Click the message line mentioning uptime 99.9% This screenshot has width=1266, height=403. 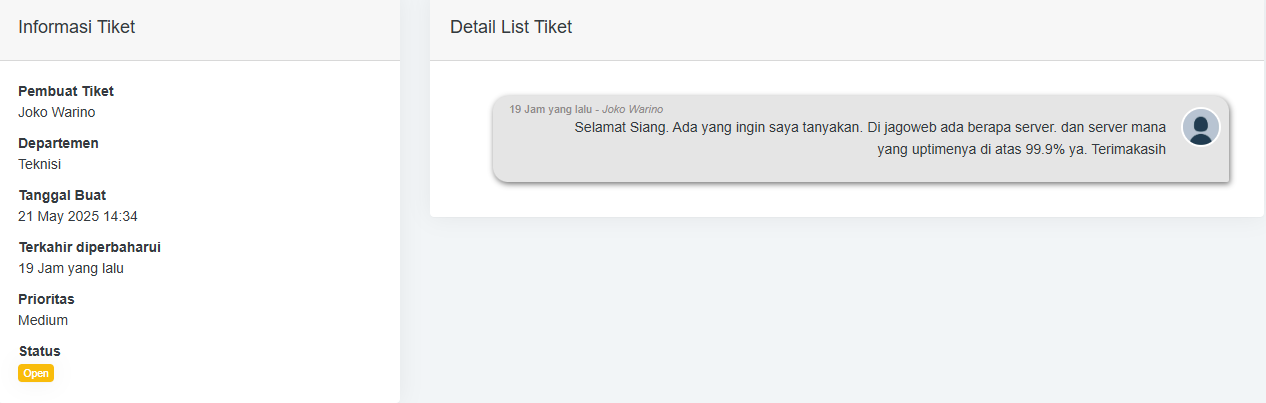pyautogui.click(x=1022, y=150)
